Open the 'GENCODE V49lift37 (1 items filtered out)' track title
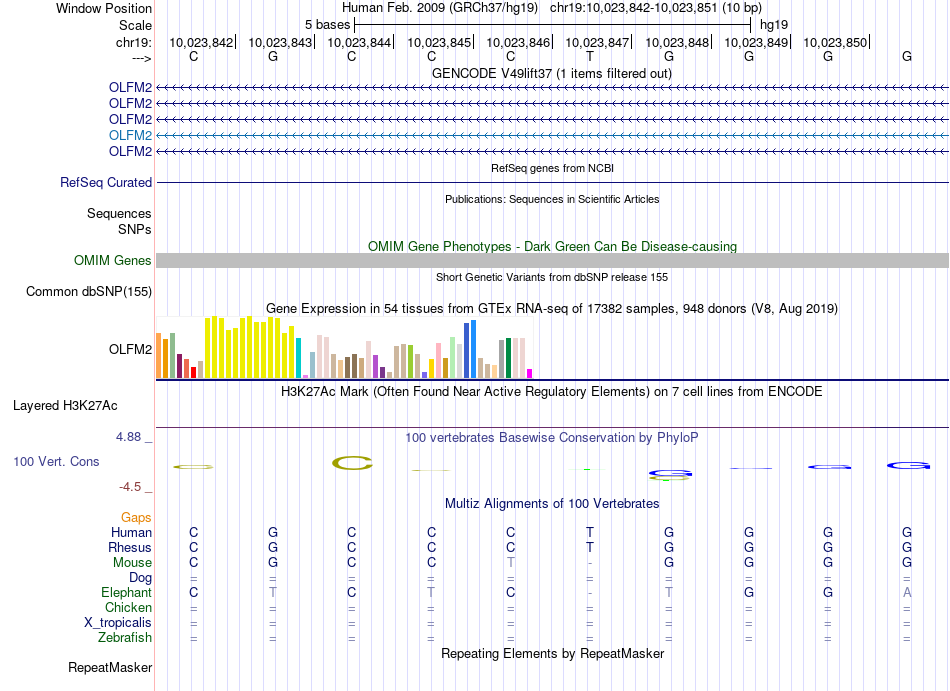 (x=552, y=73)
